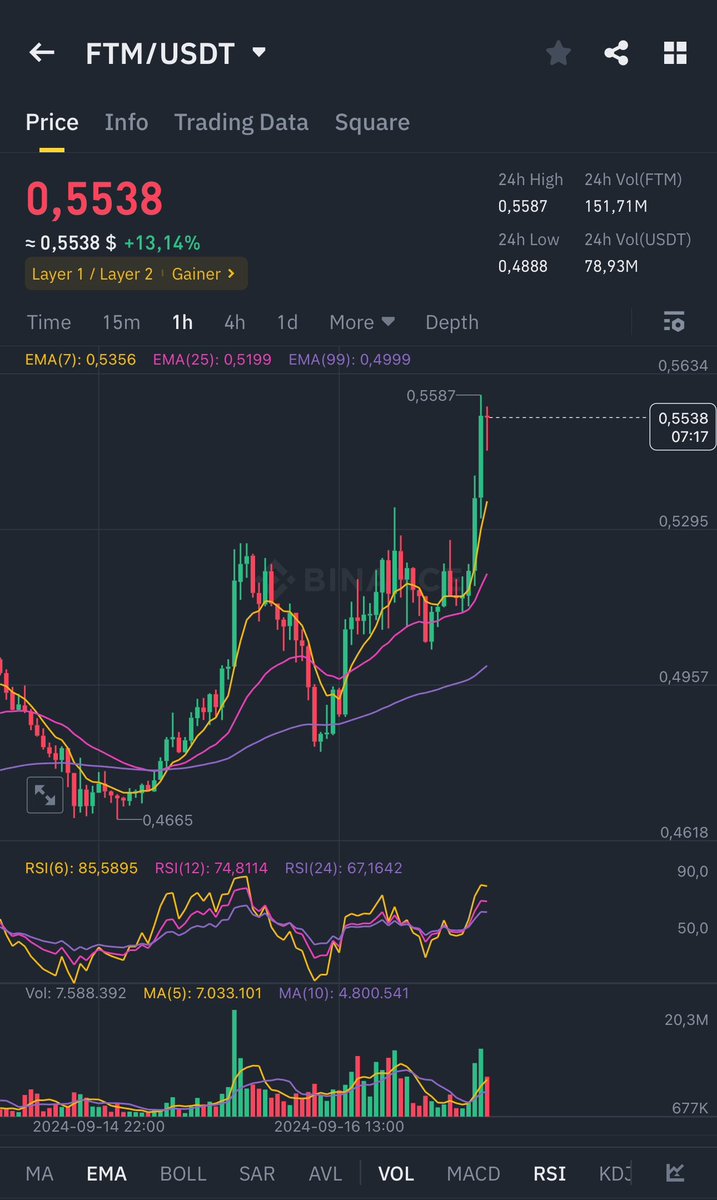Viewport: 717px width, 1200px height.
Task: Open the Trading Data tab
Action: pyautogui.click(x=241, y=122)
